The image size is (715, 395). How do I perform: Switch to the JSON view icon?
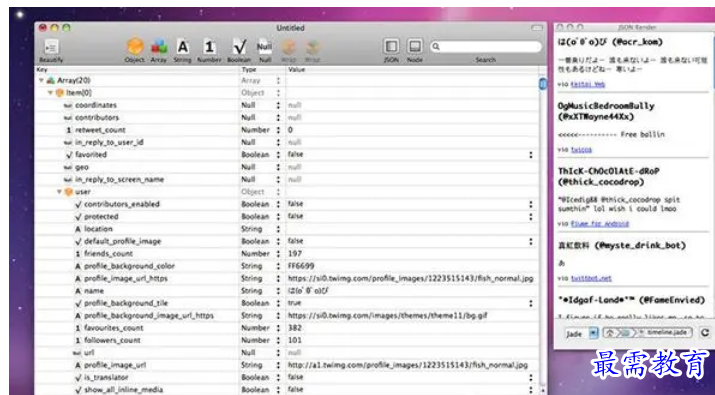(x=391, y=47)
